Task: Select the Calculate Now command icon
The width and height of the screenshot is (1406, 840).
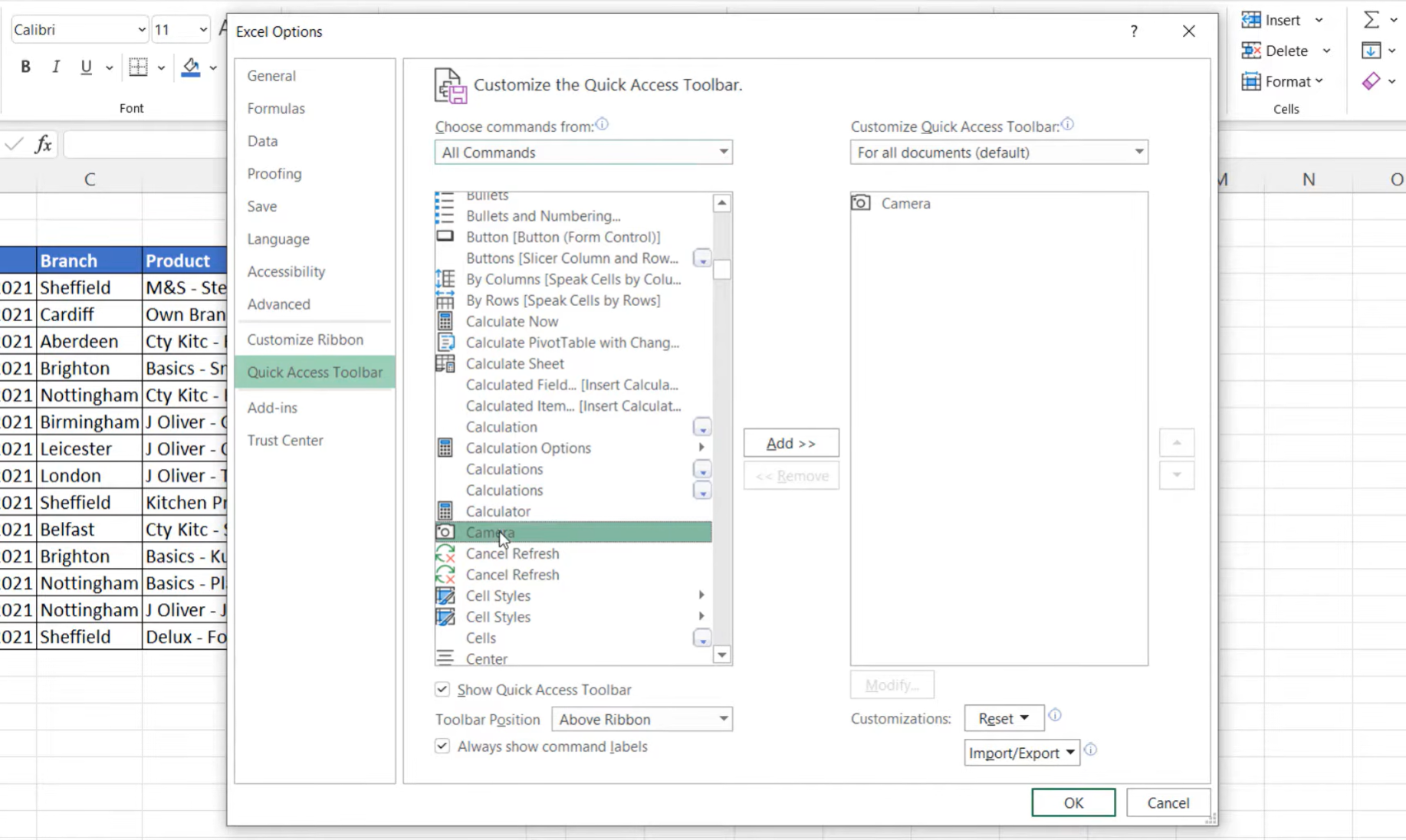Action: [x=445, y=321]
